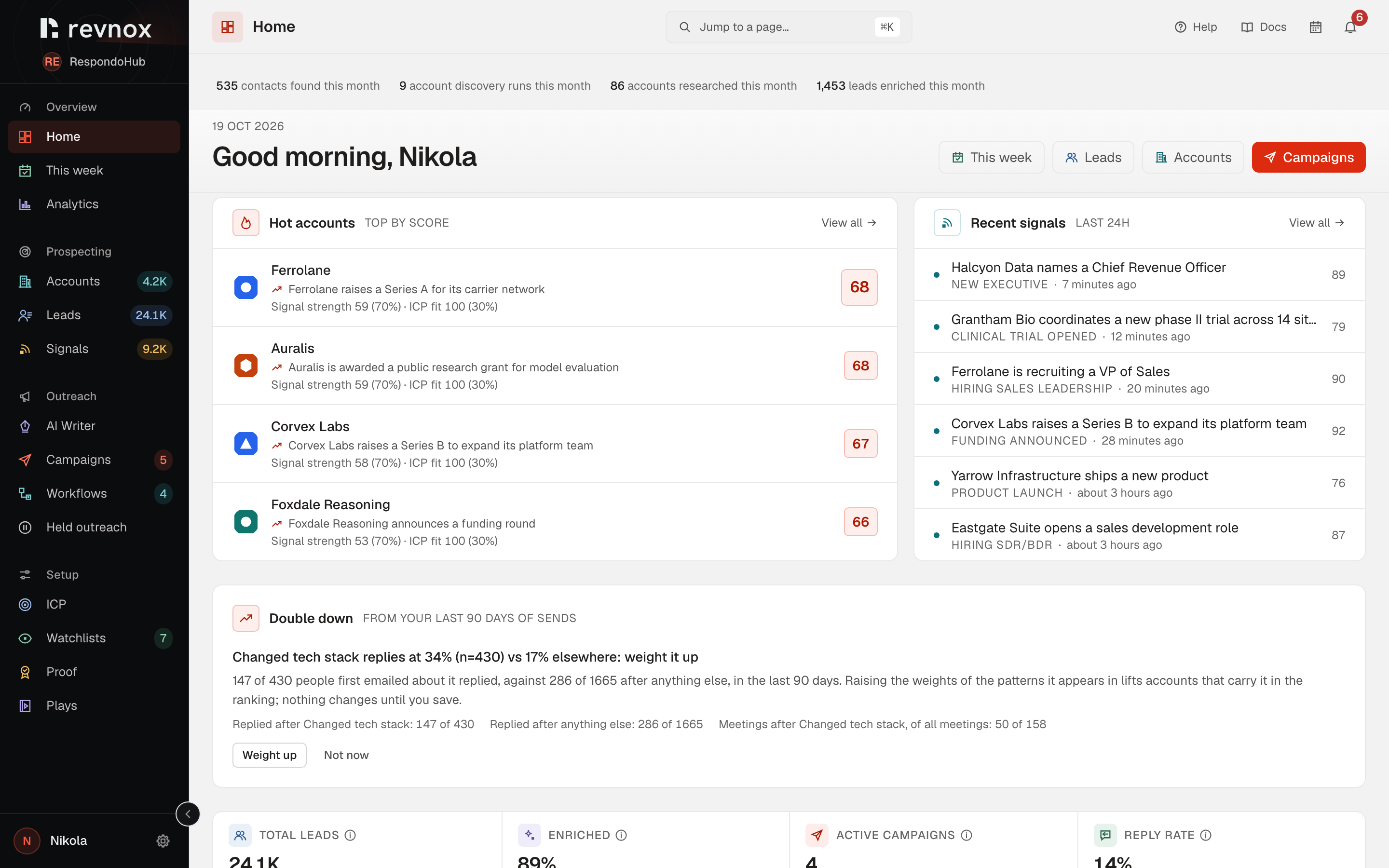Click the Enriched sparkle icon
This screenshot has height=868, width=1389.
529,835
